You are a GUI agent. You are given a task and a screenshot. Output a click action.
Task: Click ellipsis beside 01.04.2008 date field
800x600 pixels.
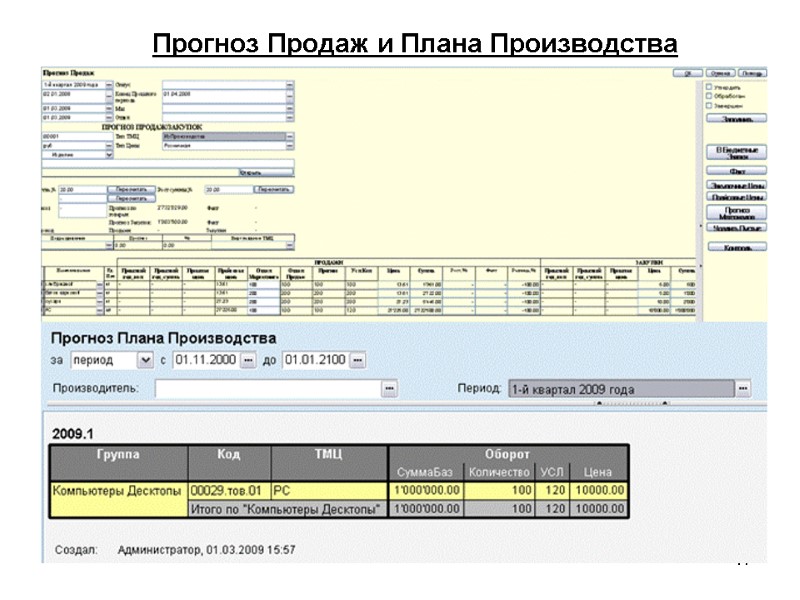pos(290,96)
